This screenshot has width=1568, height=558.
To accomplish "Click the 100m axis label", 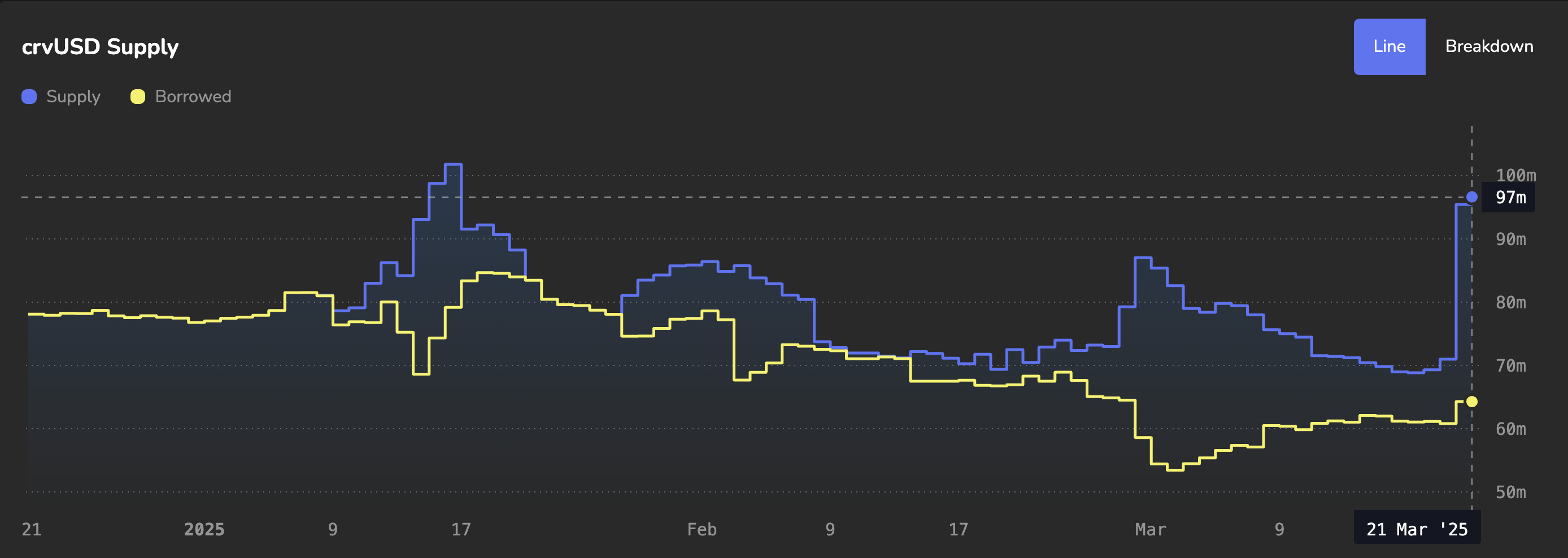I will click(x=1515, y=176).
